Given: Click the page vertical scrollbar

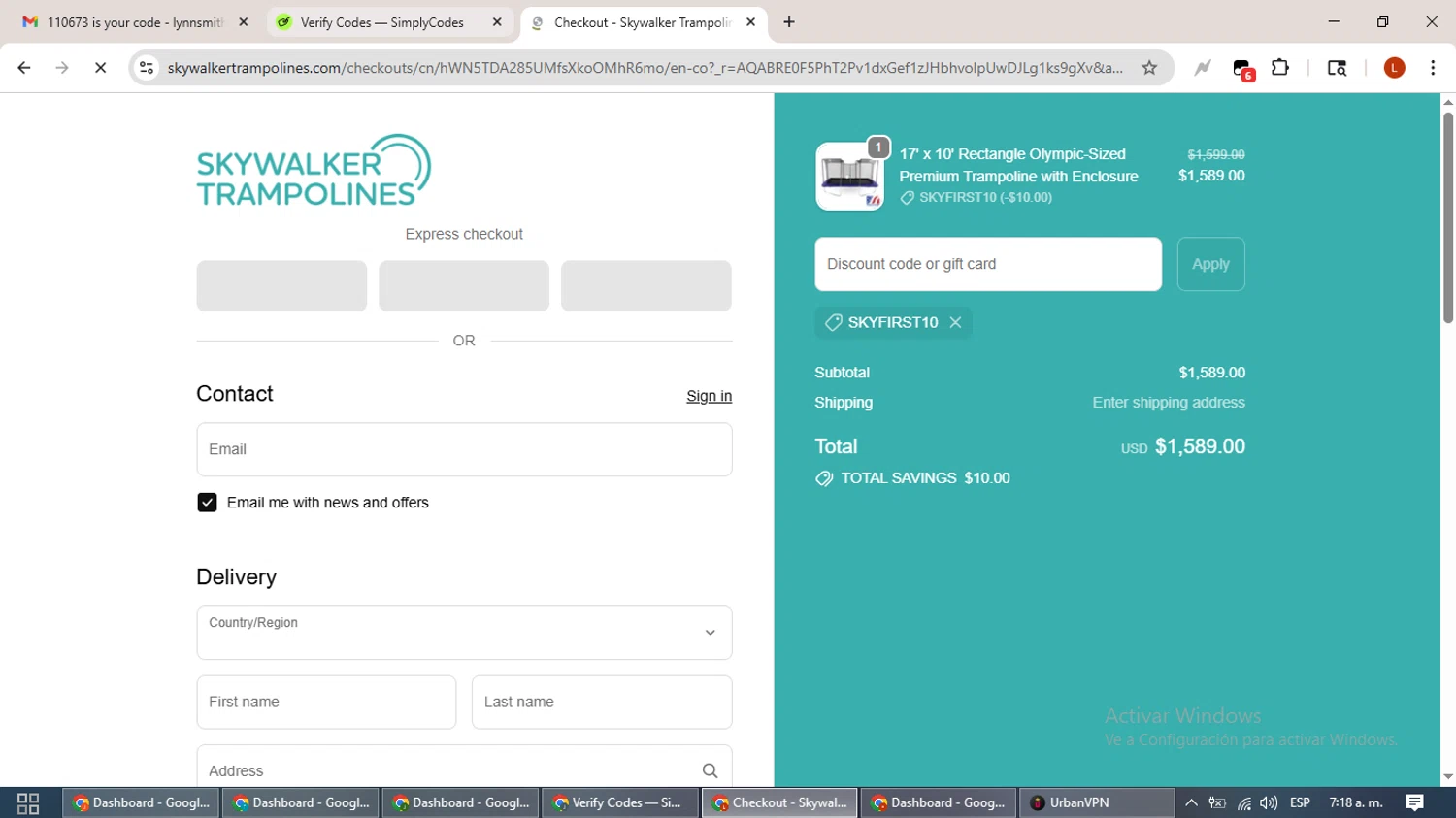Looking at the screenshot, I should tap(1448, 217).
